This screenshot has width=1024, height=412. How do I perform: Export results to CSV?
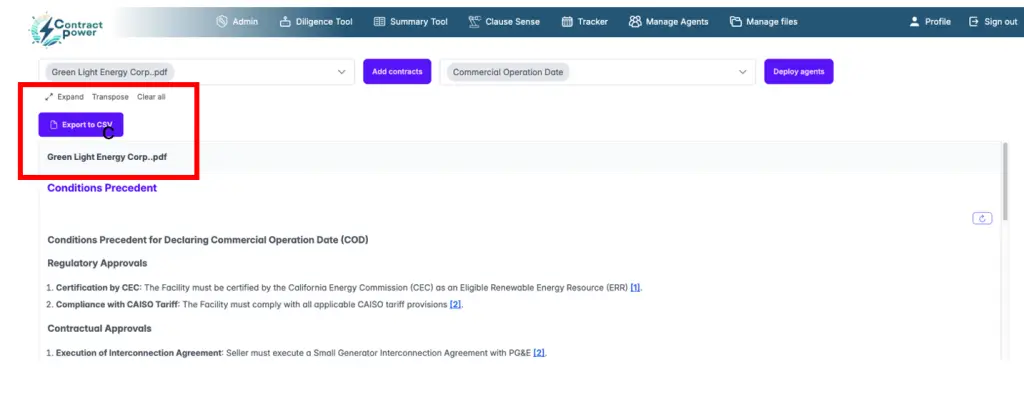click(x=80, y=125)
